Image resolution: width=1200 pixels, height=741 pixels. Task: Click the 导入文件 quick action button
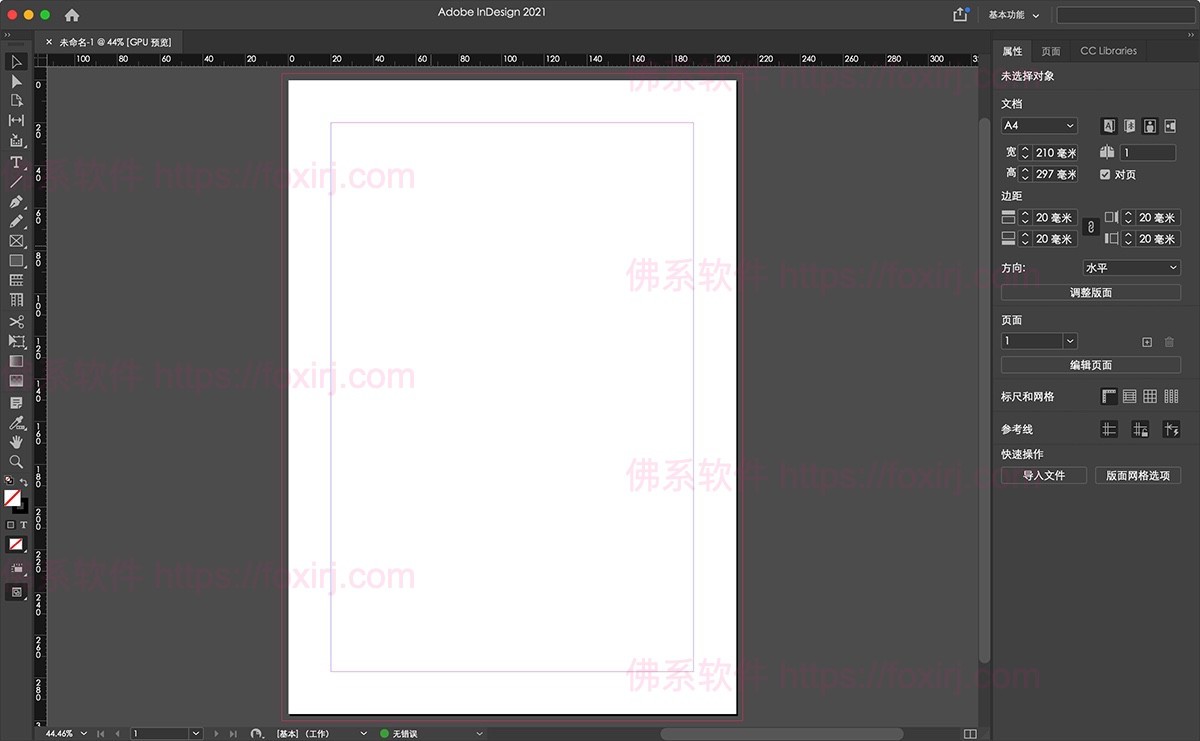[x=1043, y=475]
